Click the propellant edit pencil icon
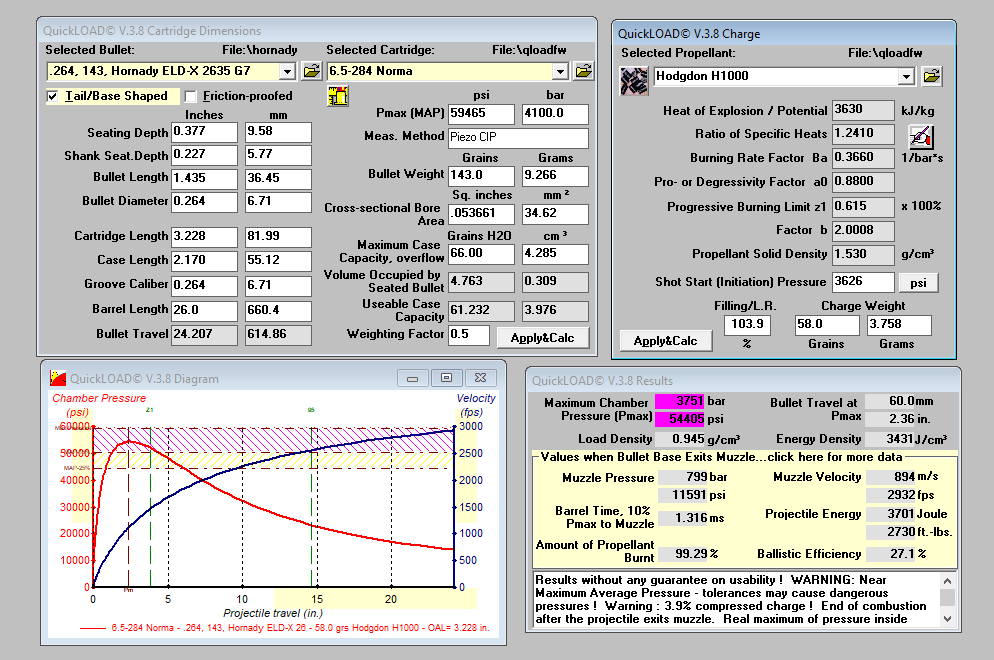 click(x=920, y=136)
